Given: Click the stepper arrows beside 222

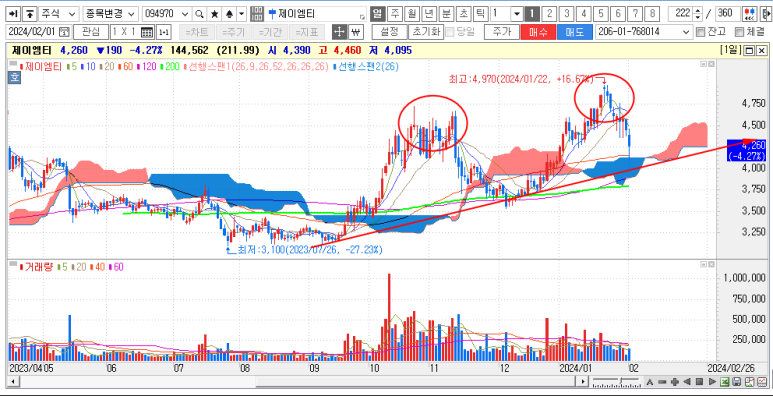Looking at the screenshot, I should click(697, 13).
